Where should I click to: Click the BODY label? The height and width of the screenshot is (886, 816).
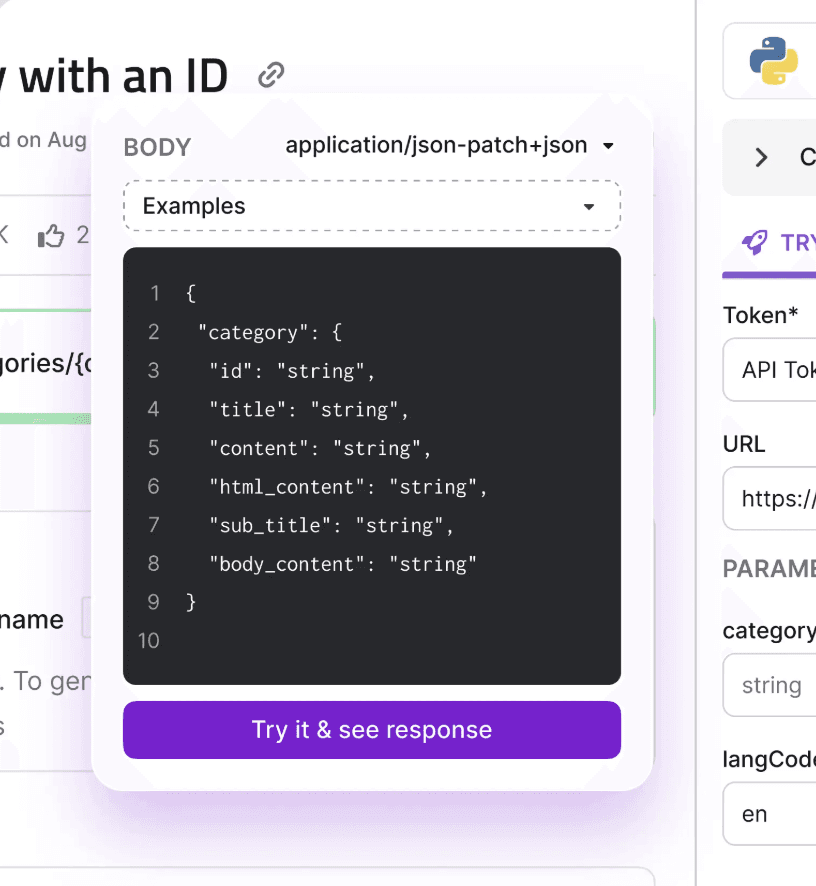coord(157,147)
